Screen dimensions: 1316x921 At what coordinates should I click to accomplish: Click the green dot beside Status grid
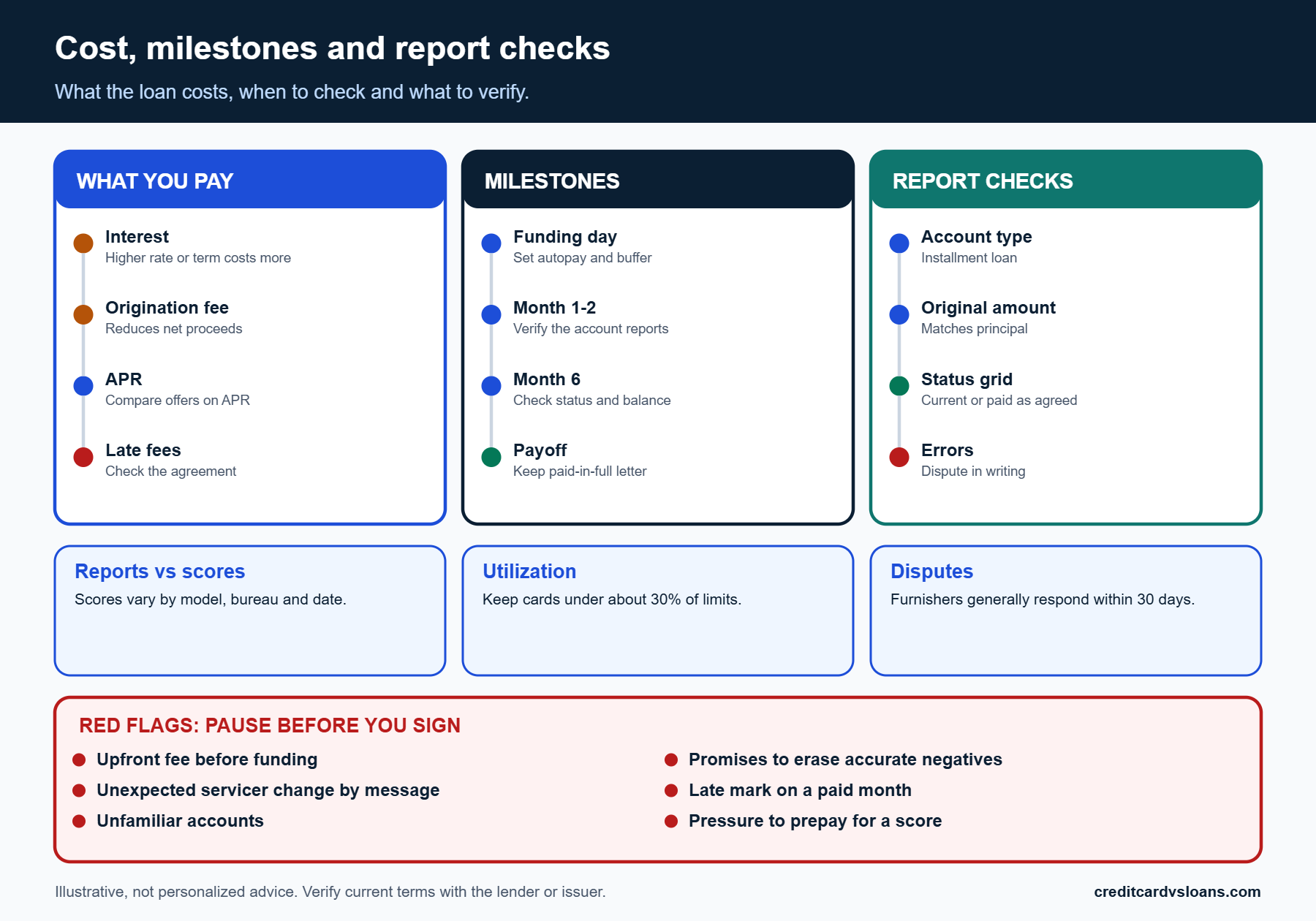(899, 386)
